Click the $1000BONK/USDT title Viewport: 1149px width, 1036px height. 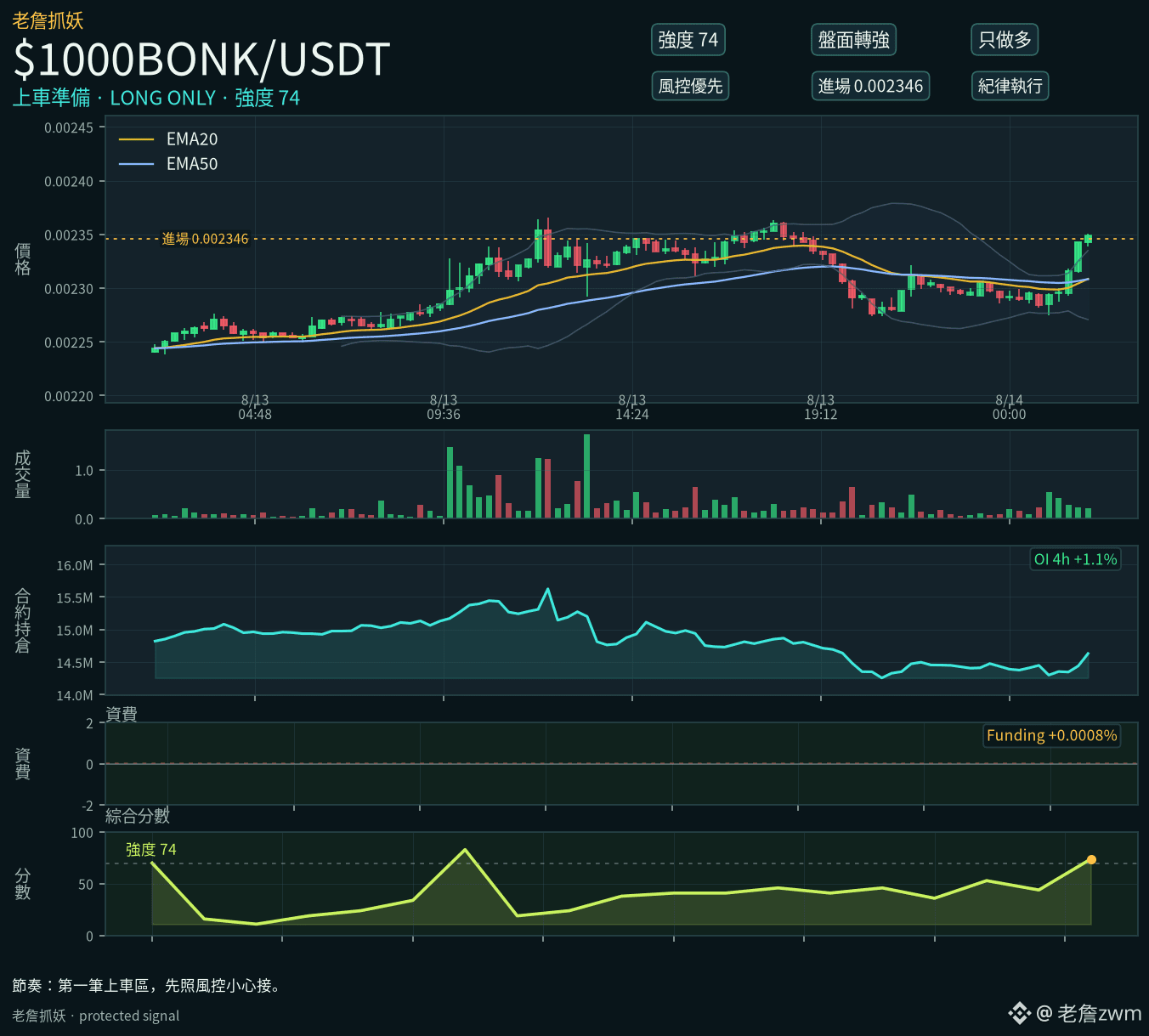201,59
